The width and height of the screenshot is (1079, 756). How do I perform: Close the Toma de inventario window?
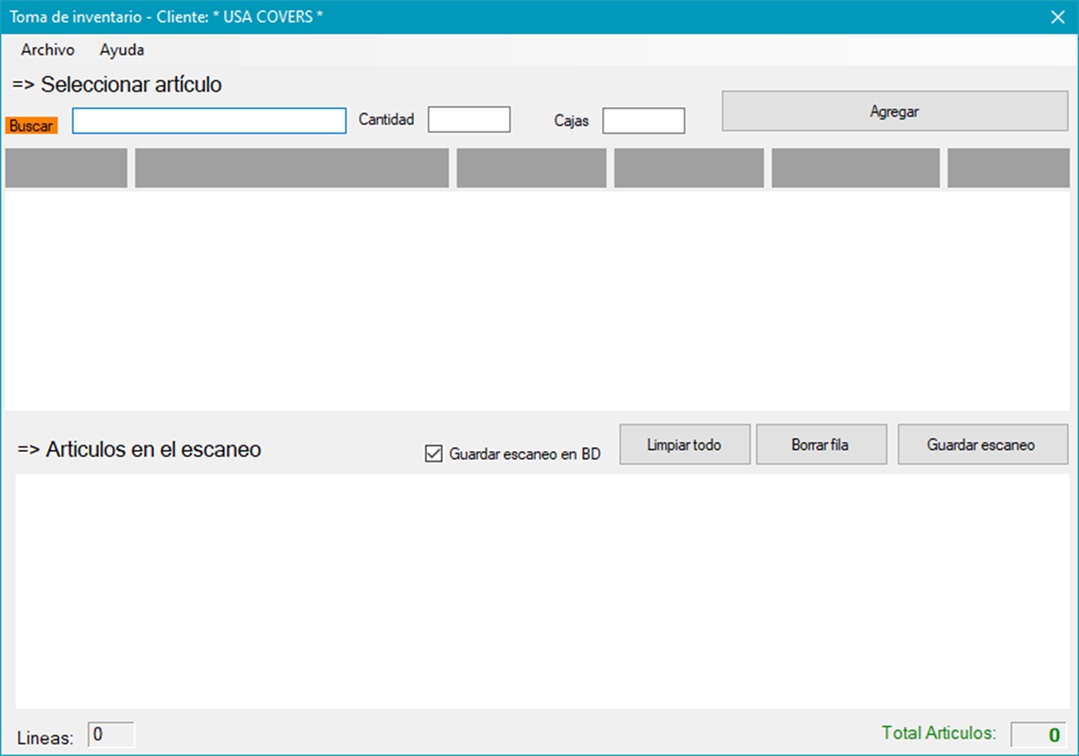[1057, 17]
